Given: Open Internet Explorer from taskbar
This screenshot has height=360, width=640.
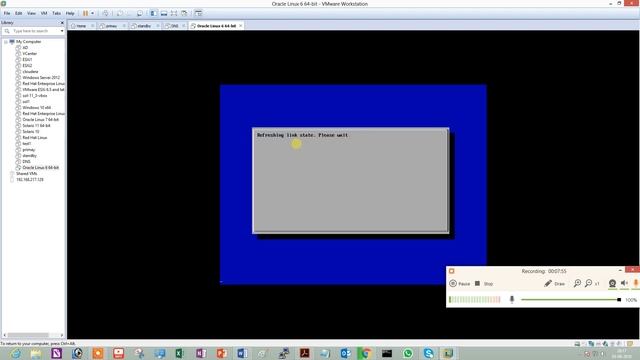Looking at the screenshot, I should [x=15, y=353].
